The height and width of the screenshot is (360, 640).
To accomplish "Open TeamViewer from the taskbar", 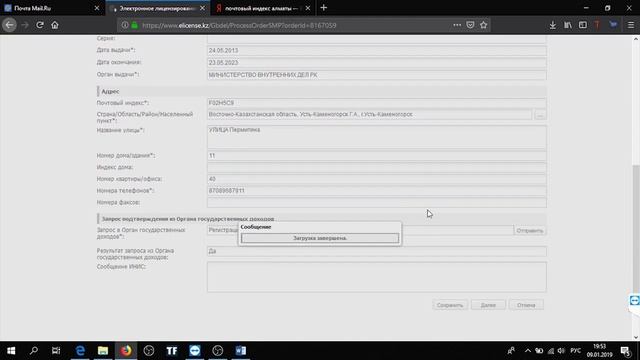I will 195,351.
